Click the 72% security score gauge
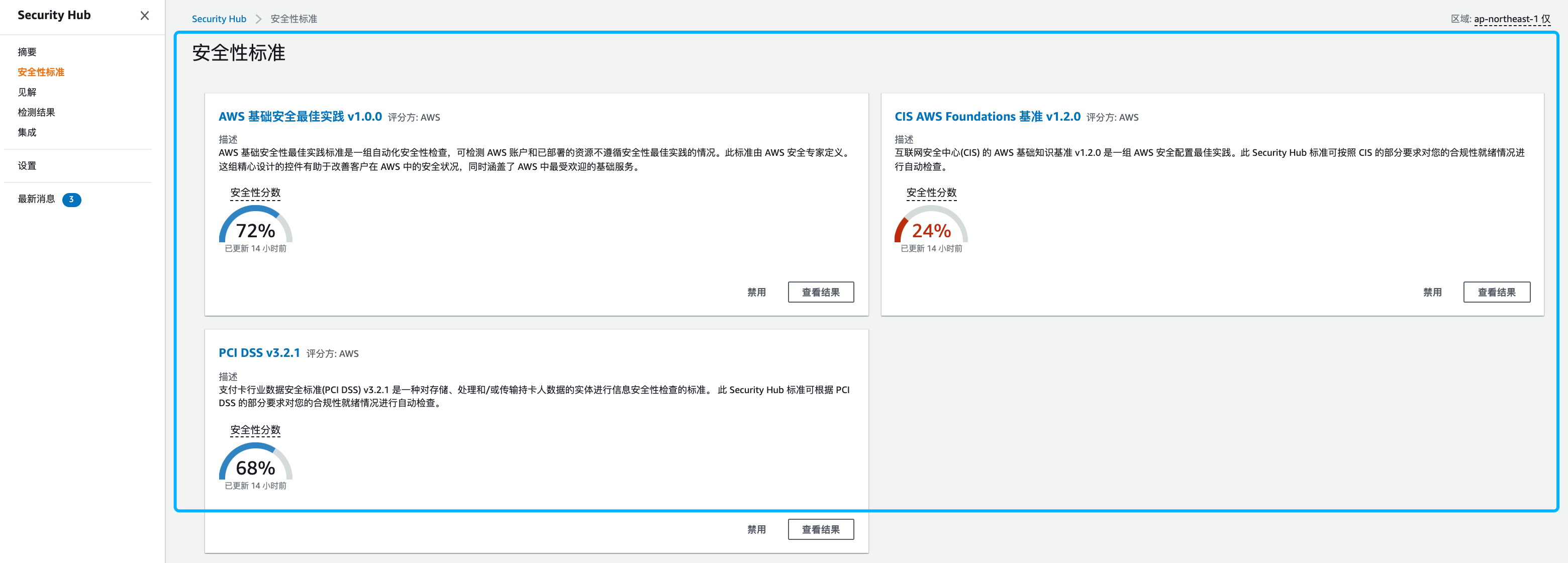This screenshot has width=1568, height=563. point(255,226)
